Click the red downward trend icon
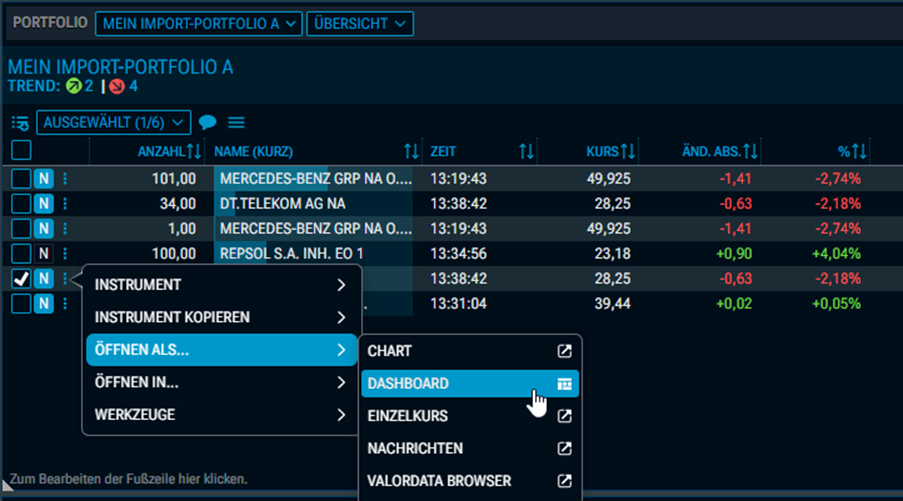903x501 pixels. click(117, 86)
